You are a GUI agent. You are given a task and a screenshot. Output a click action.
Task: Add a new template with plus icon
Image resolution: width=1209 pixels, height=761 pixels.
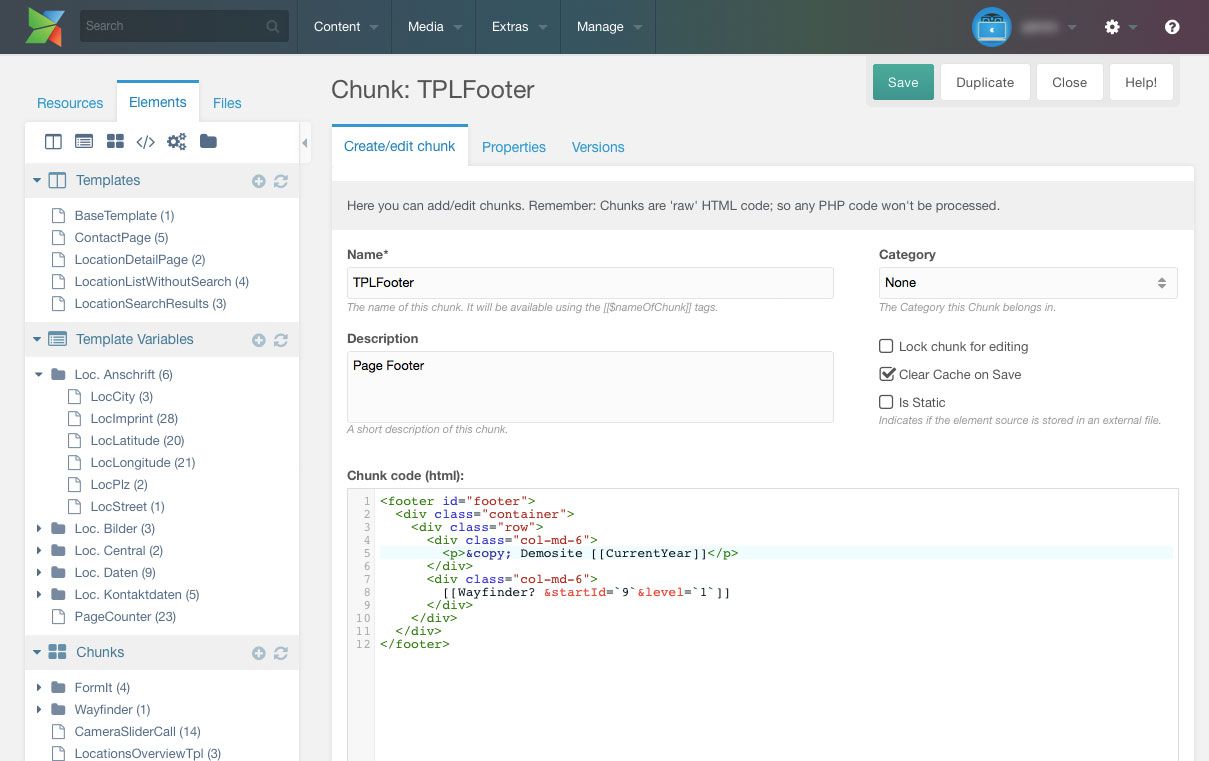pyautogui.click(x=259, y=181)
